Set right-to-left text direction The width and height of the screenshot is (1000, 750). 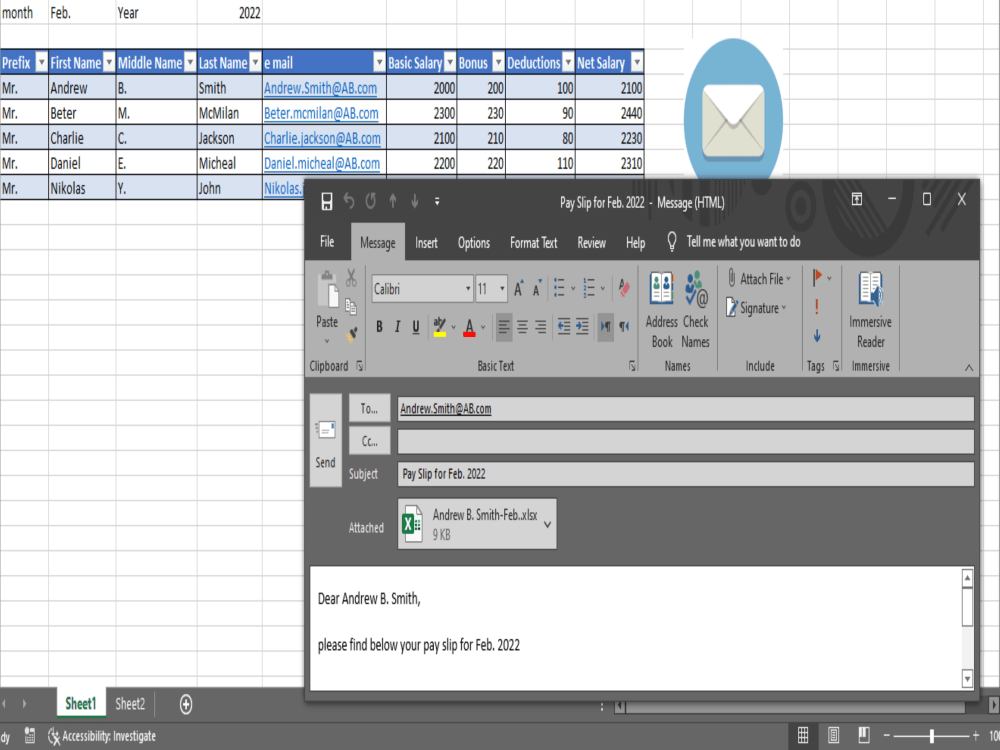(x=624, y=327)
